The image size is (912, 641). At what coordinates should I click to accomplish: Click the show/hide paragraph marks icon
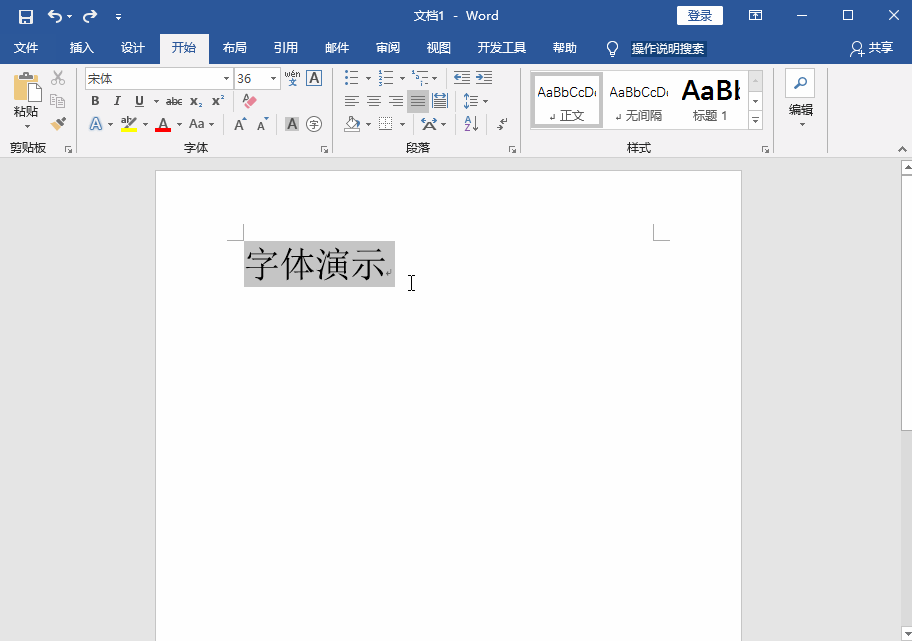(503, 125)
